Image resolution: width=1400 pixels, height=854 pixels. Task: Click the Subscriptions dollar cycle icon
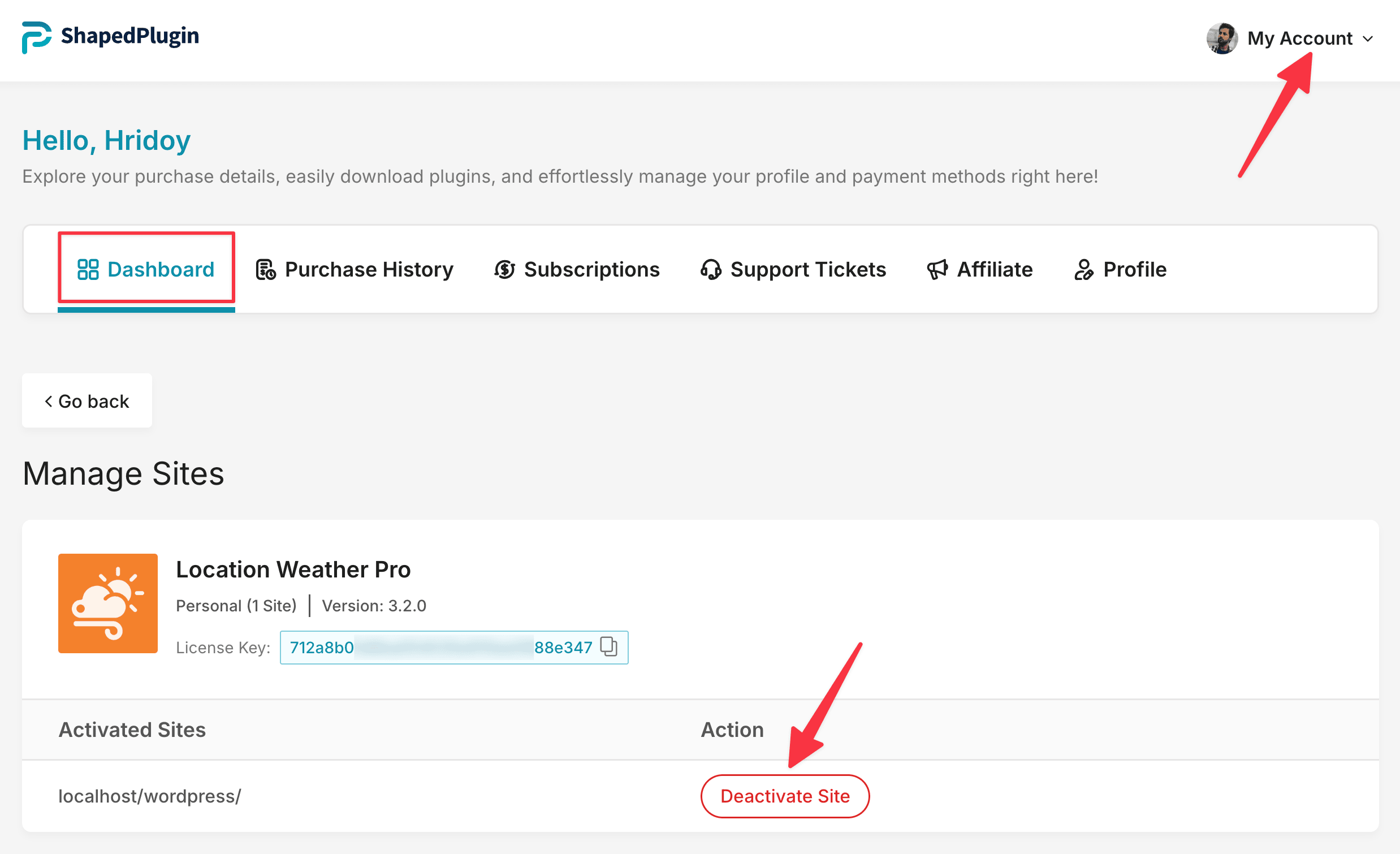coord(504,269)
